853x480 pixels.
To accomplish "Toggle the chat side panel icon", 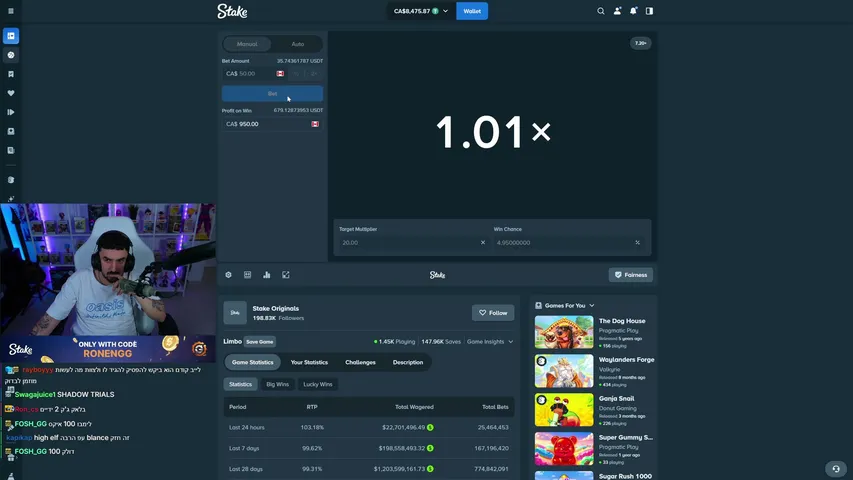I will [x=650, y=11].
